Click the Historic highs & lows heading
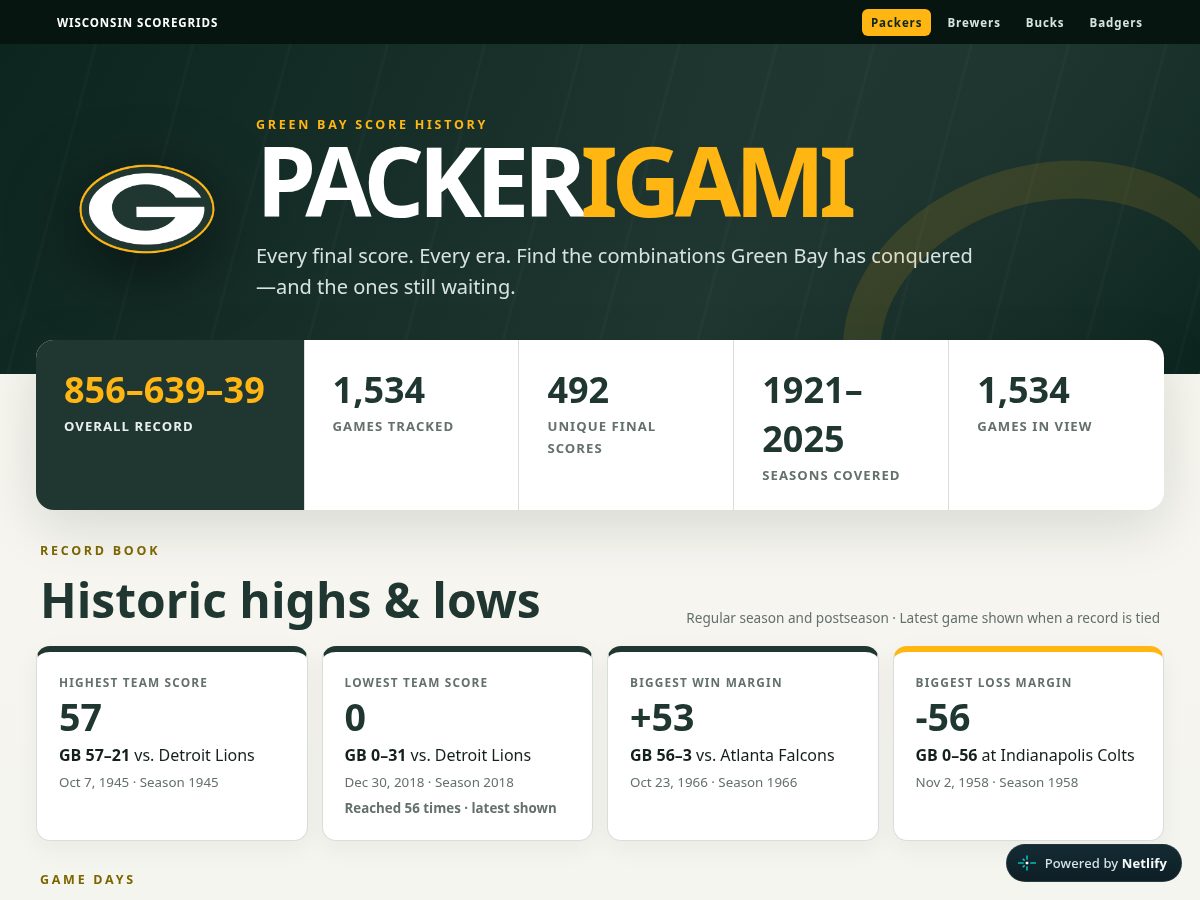1200x900 pixels. point(290,600)
